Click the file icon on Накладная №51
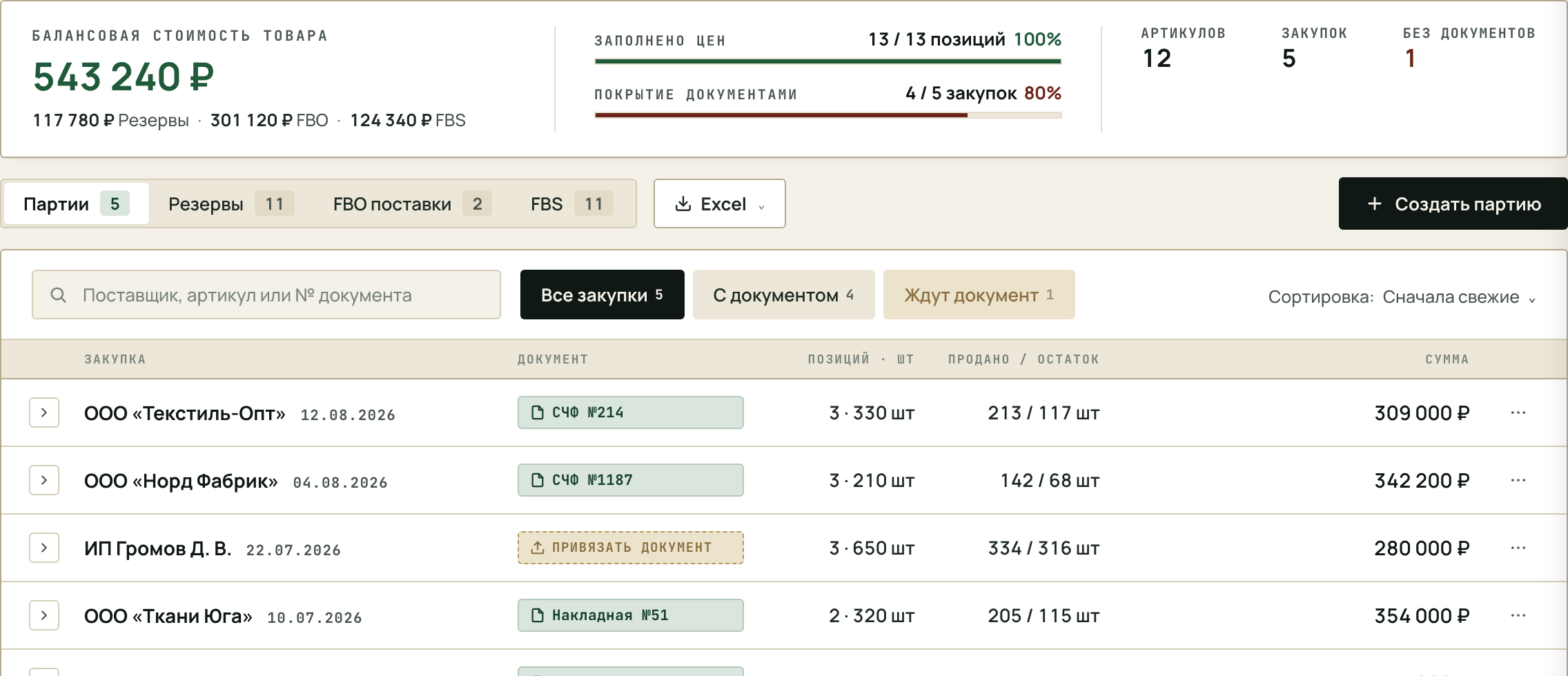Viewport: 1568px width, 676px height. (x=537, y=615)
